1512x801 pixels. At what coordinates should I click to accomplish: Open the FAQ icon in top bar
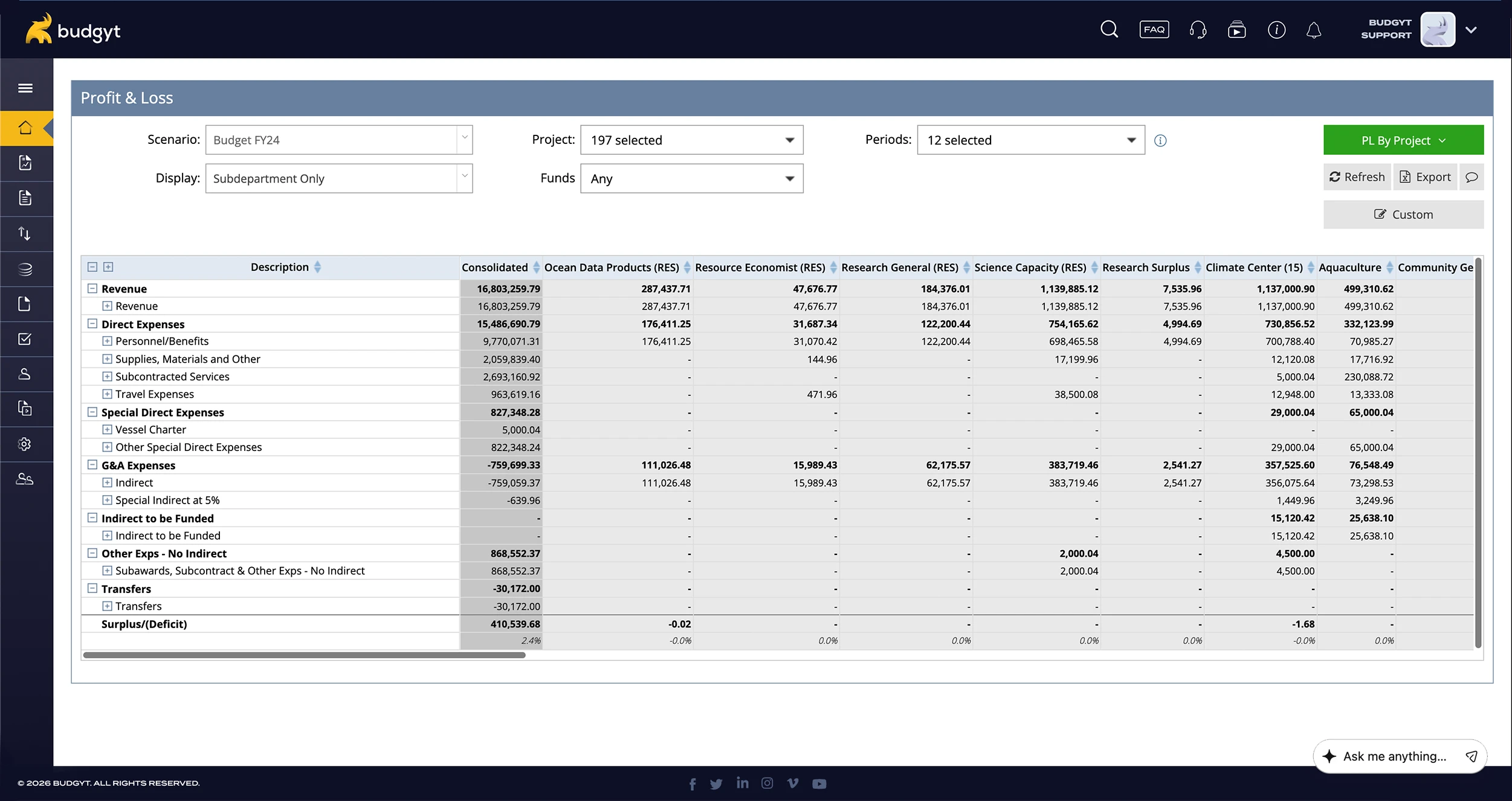[1154, 29]
